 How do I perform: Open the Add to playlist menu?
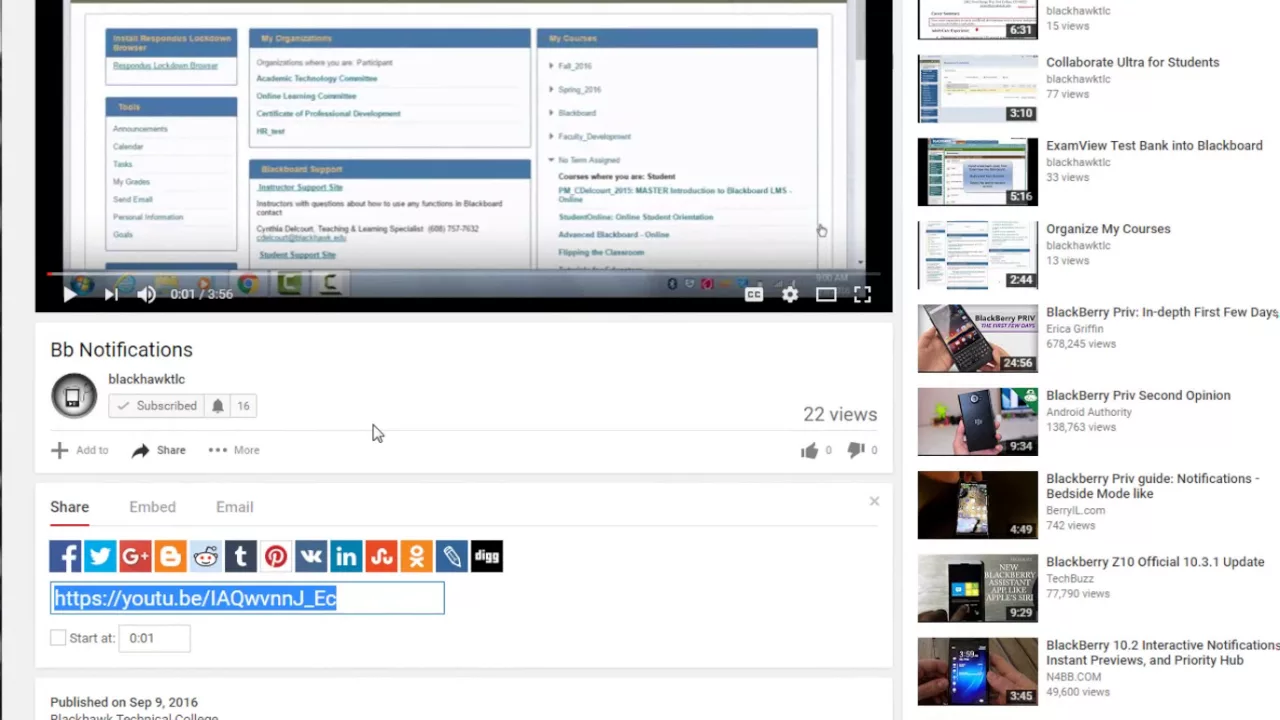79,450
